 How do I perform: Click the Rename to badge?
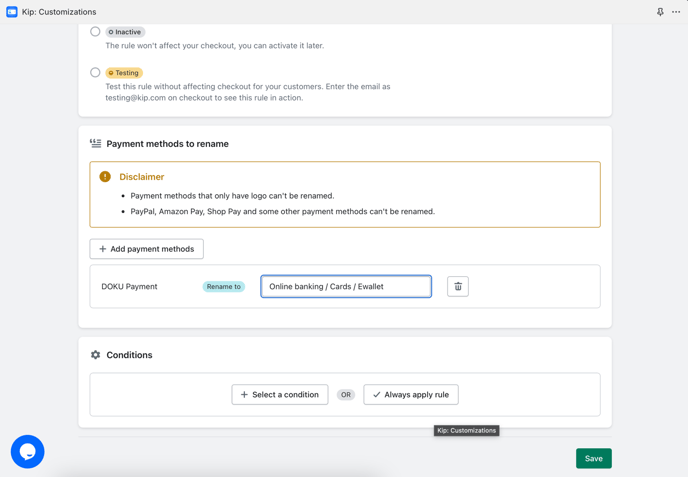tap(224, 287)
